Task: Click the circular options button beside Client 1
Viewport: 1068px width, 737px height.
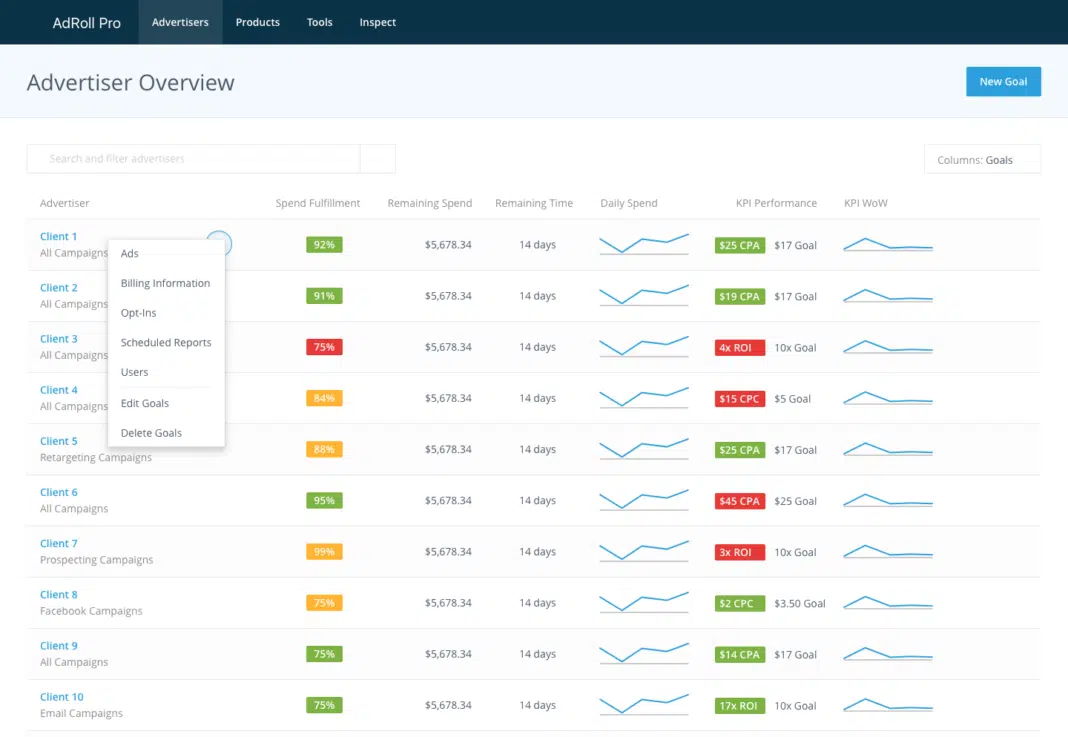Action: pyautogui.click(x=219, y=242)
